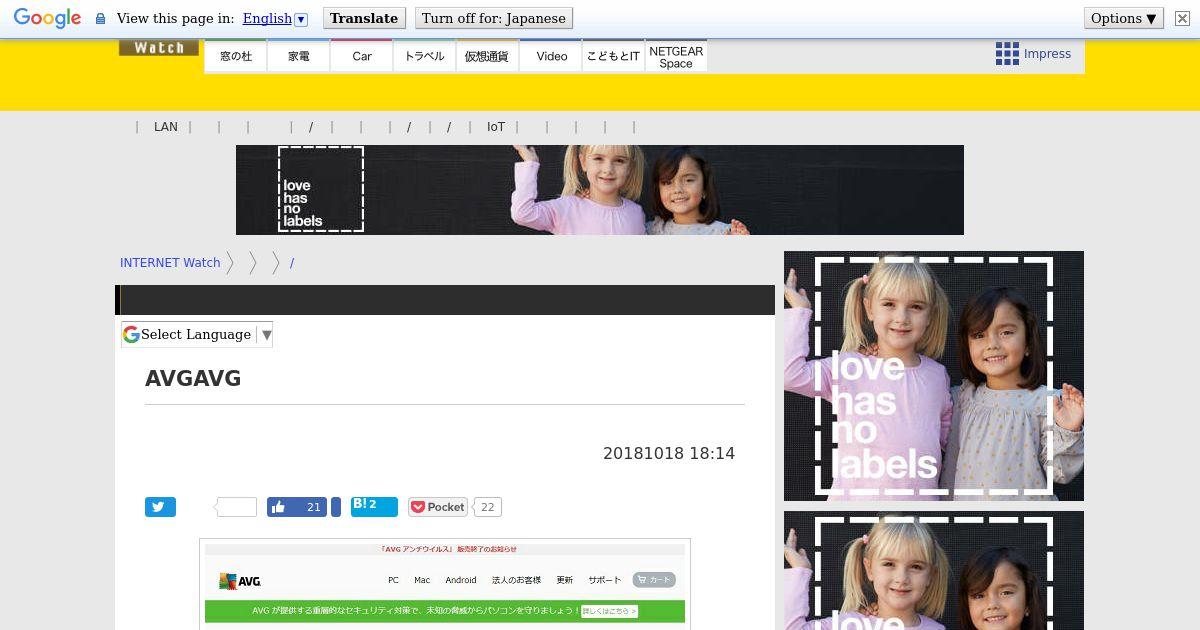Follow the INTERNET Watch breadcrumb link

(170, 263)
